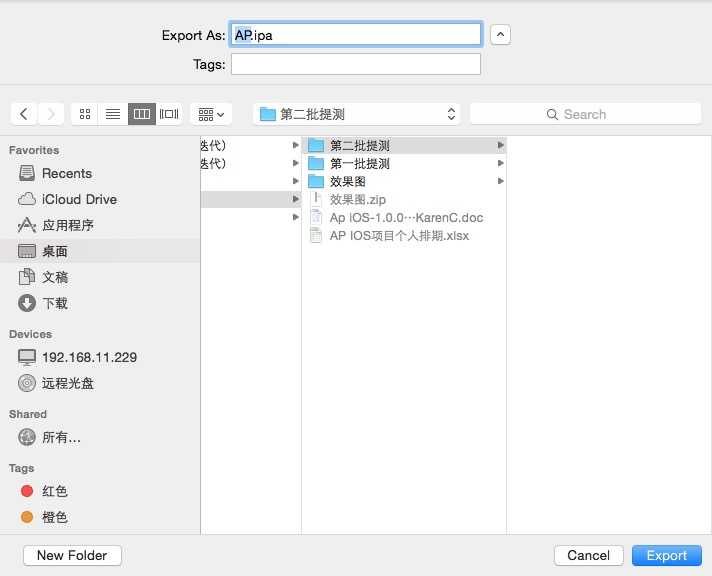Switch to list view
The width and height of the screenshot is (712, 576).
113,114
